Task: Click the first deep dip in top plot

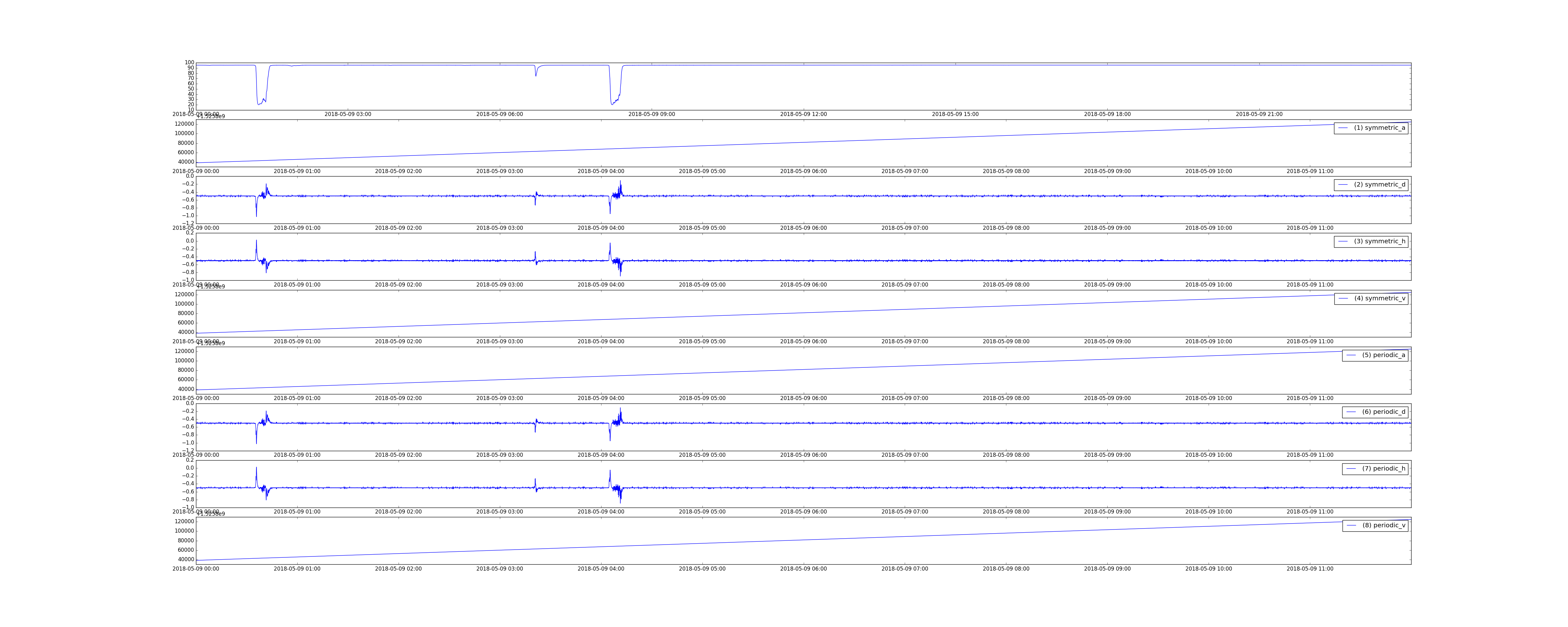Action: click(x=261, y=85)
